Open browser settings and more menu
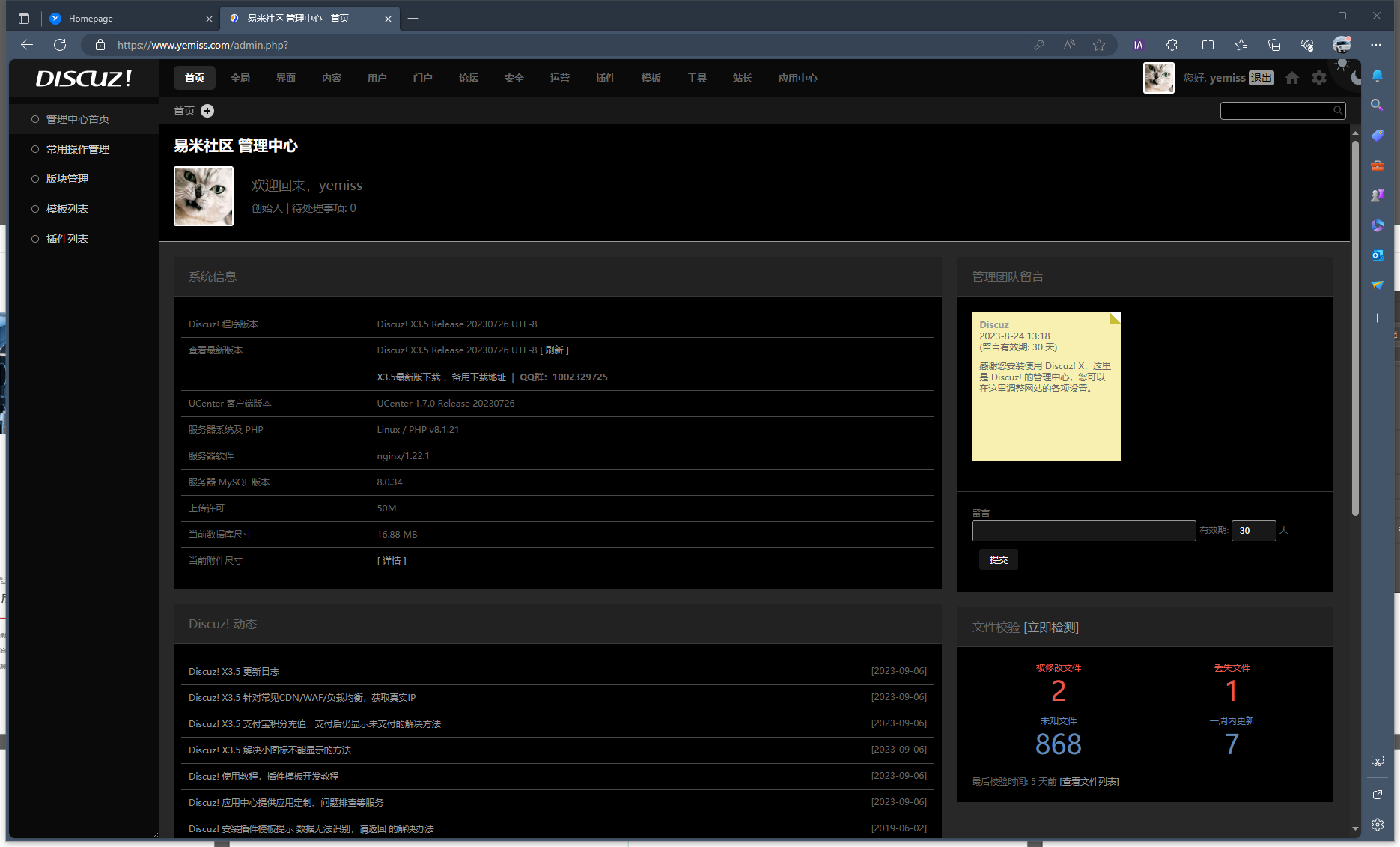Viewport: 1400px width, 847px height. click(x=1376, y=45)
